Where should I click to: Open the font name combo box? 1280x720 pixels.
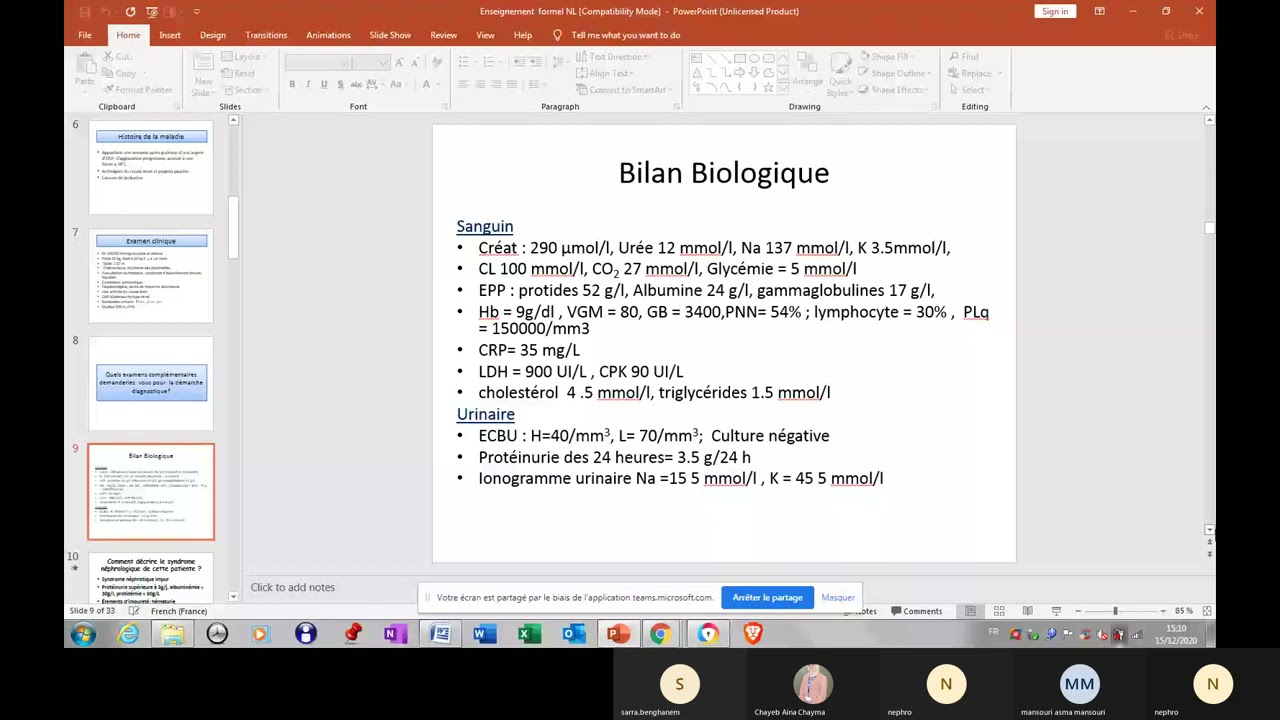[x=316, y=62]
